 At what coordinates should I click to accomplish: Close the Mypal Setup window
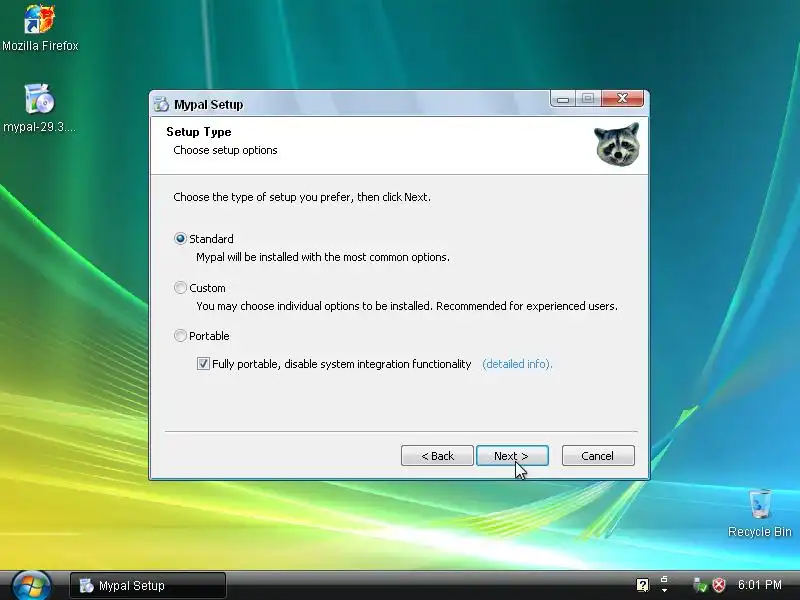(622, 98)
